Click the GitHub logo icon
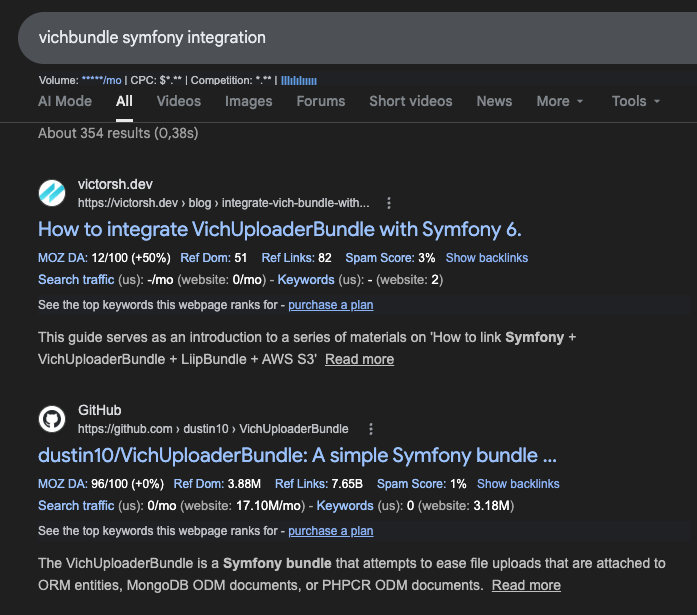 click(x=52, y=419)
